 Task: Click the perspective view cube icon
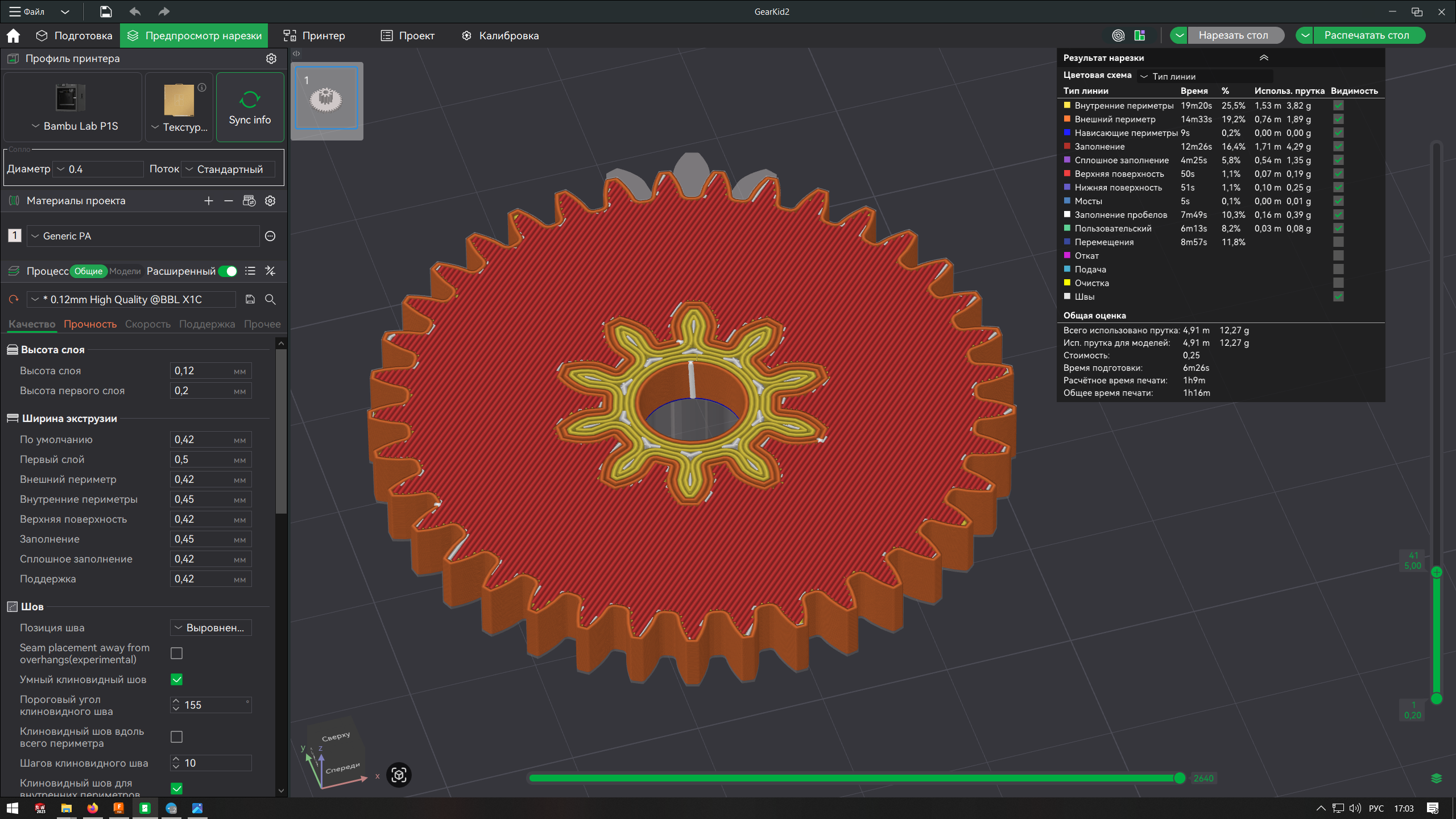399,775
